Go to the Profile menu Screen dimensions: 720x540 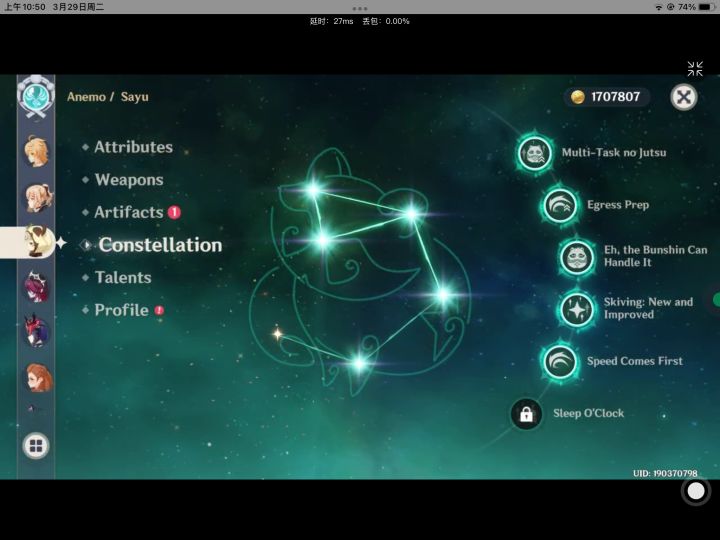click(122, 310)
